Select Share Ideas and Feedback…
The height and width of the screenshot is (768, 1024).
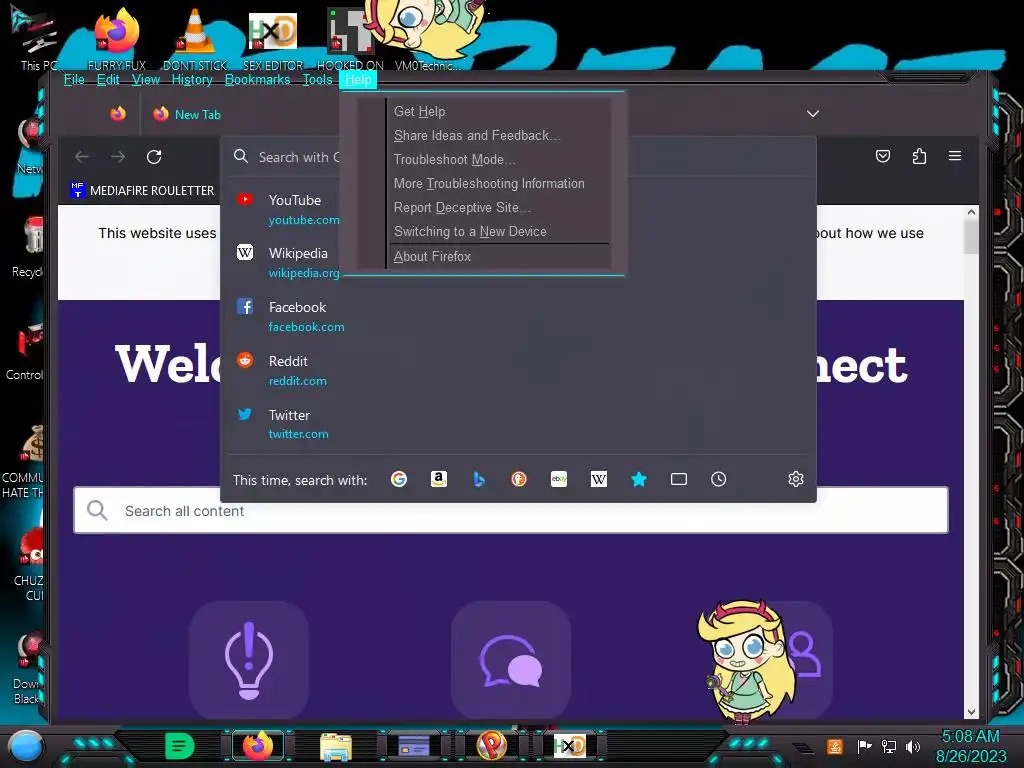coord(500,136)
